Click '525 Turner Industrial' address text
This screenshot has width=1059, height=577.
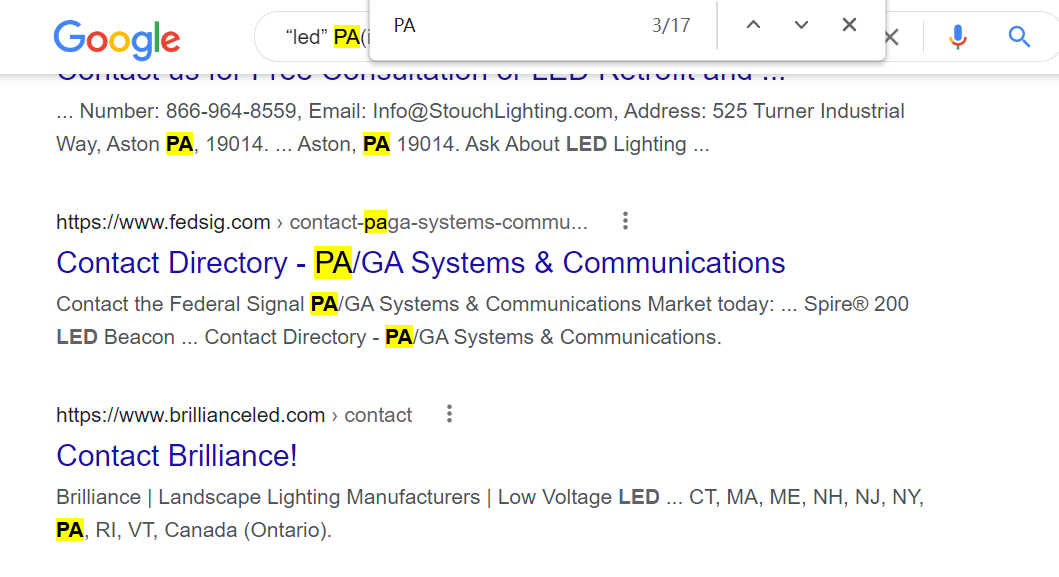click(x=808, y=111)
